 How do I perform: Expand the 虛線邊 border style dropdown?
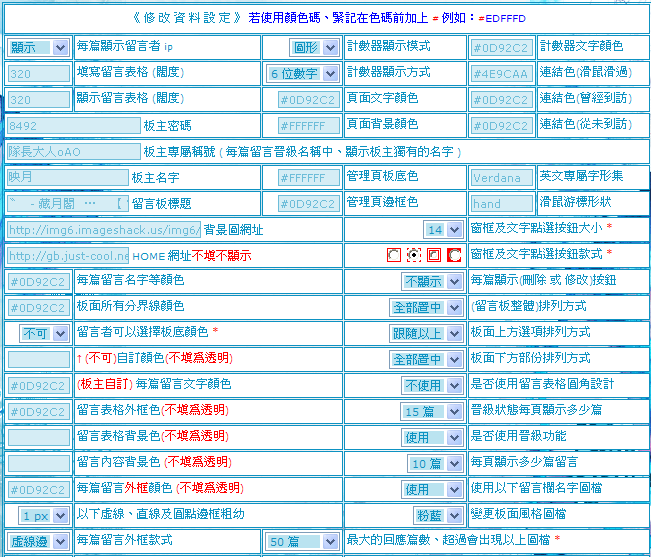[38, 541]
